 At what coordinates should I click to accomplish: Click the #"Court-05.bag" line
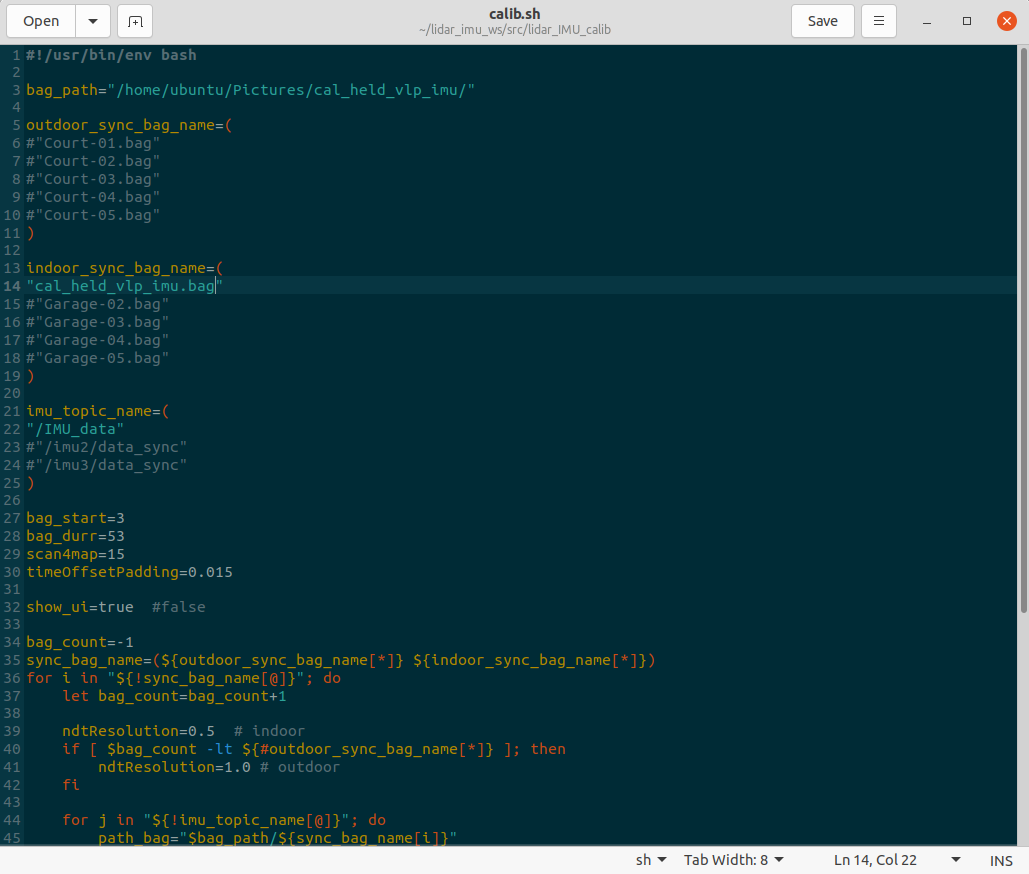[x=93, y=215]
